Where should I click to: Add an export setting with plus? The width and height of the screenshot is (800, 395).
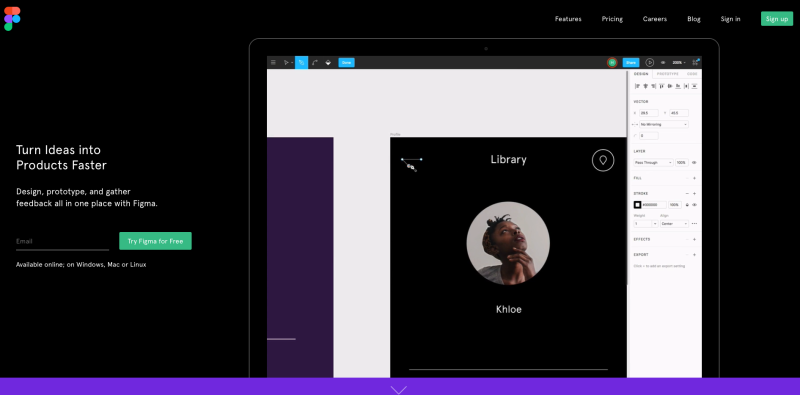694,255
